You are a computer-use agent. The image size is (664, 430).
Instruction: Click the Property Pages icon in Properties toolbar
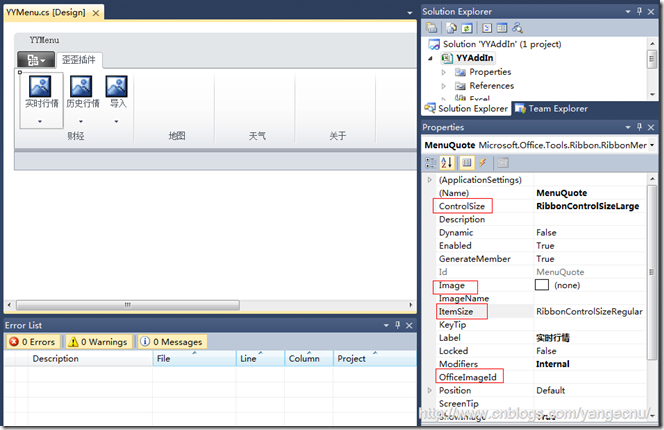click(503, 163)
